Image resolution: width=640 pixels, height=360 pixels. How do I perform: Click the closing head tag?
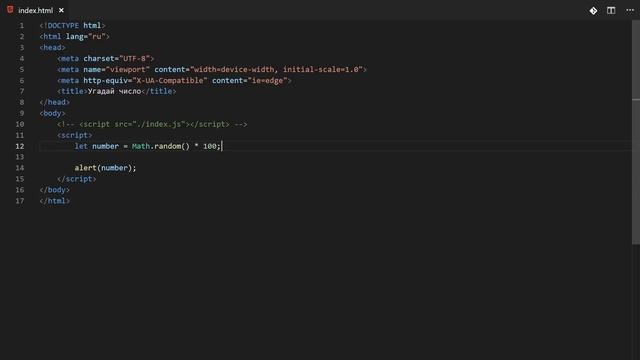click(x=55, y=102)
